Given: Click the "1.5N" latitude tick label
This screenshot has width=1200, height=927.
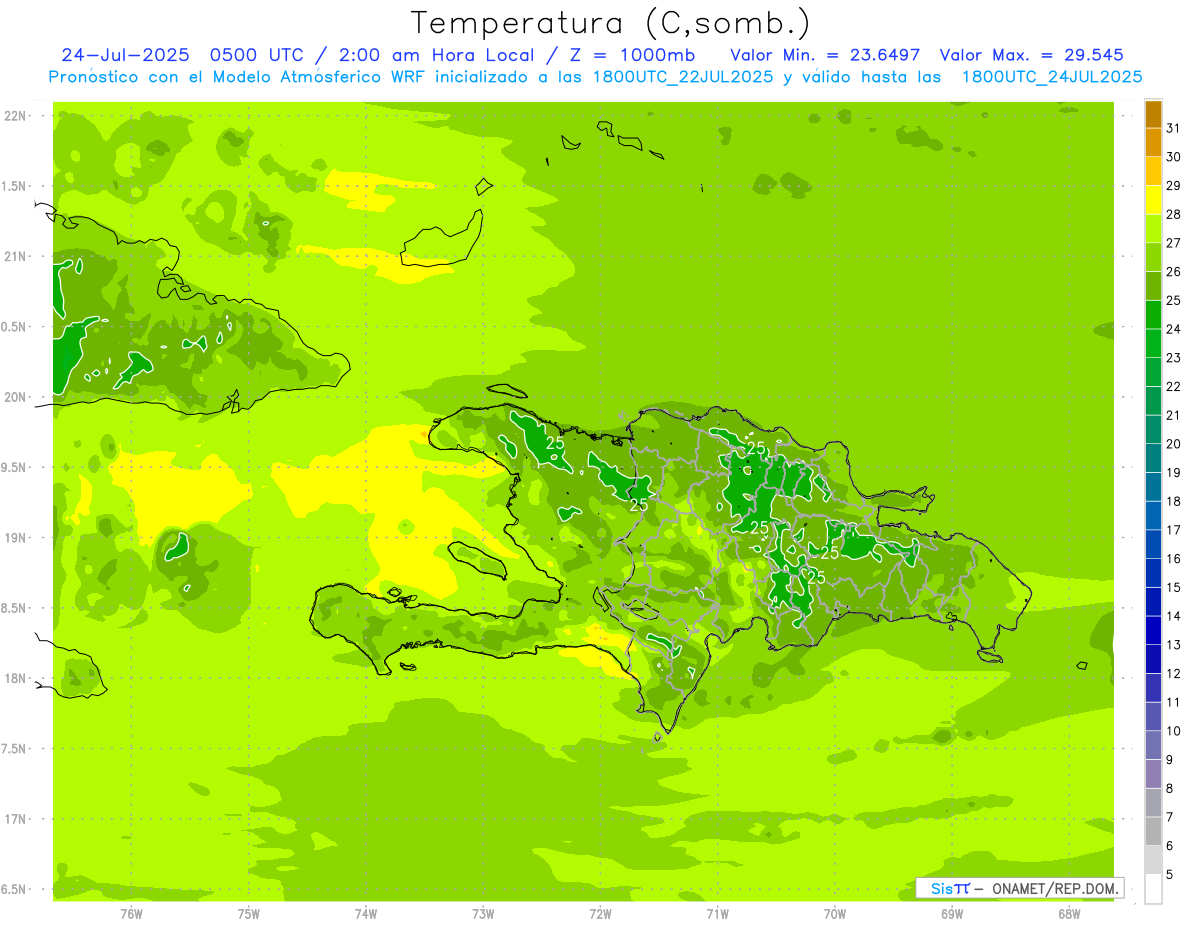Looking at the screenshot, I should [x=14, y=186].
